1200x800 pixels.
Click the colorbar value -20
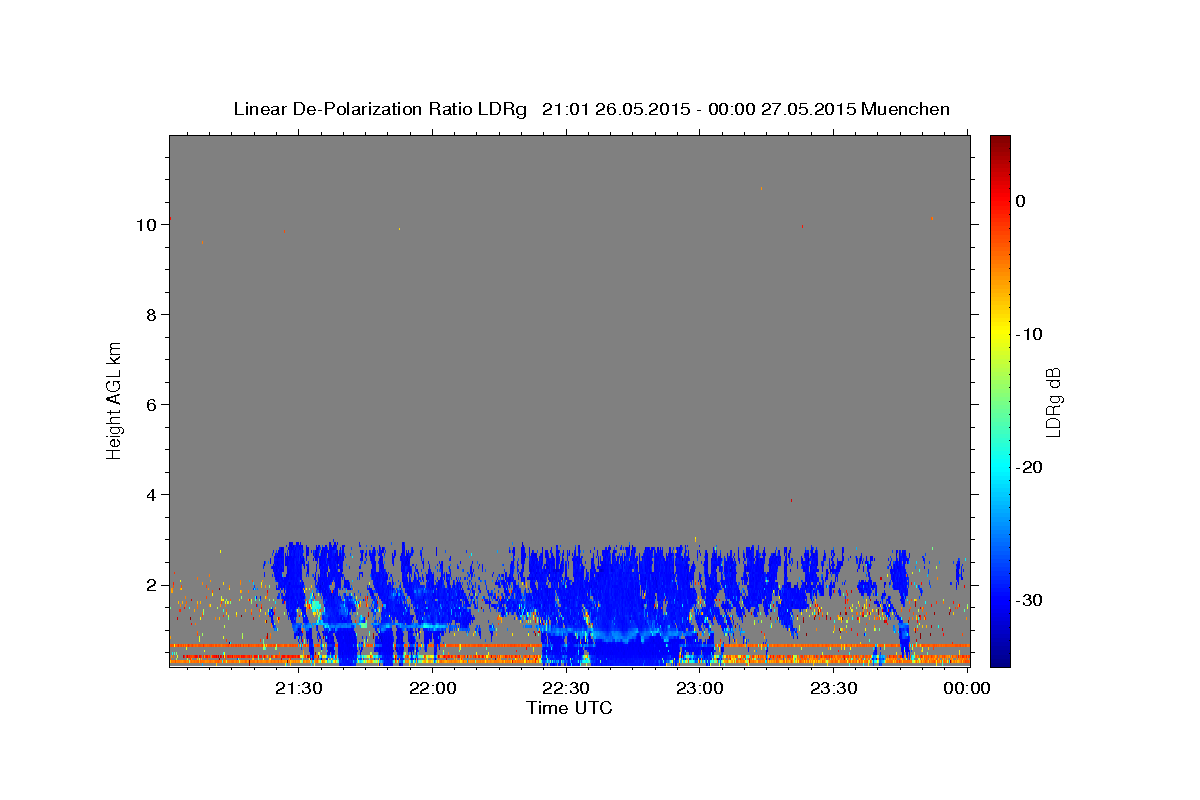(x=1029, y=467)
